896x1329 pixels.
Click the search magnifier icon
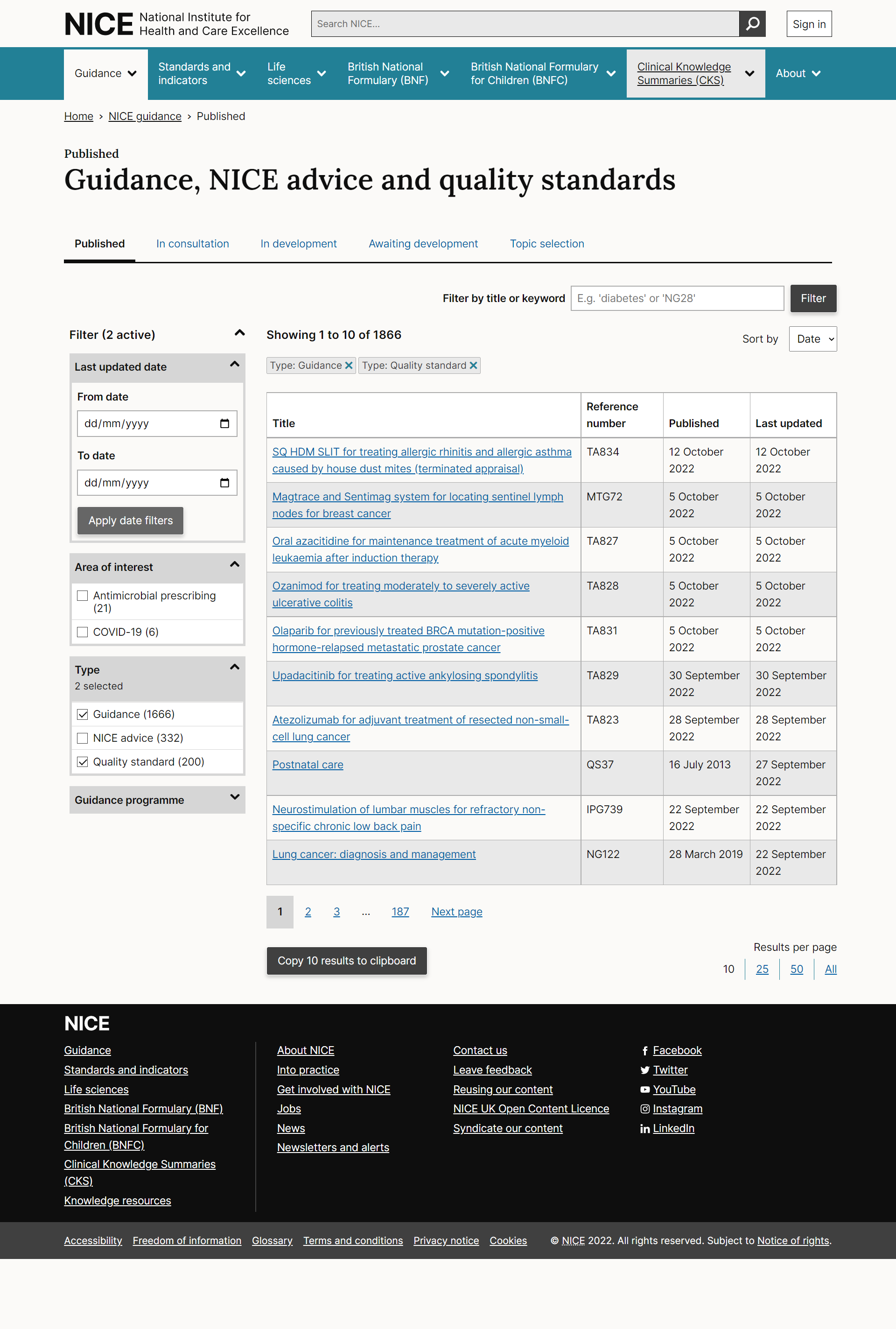(x=752, y=24)
